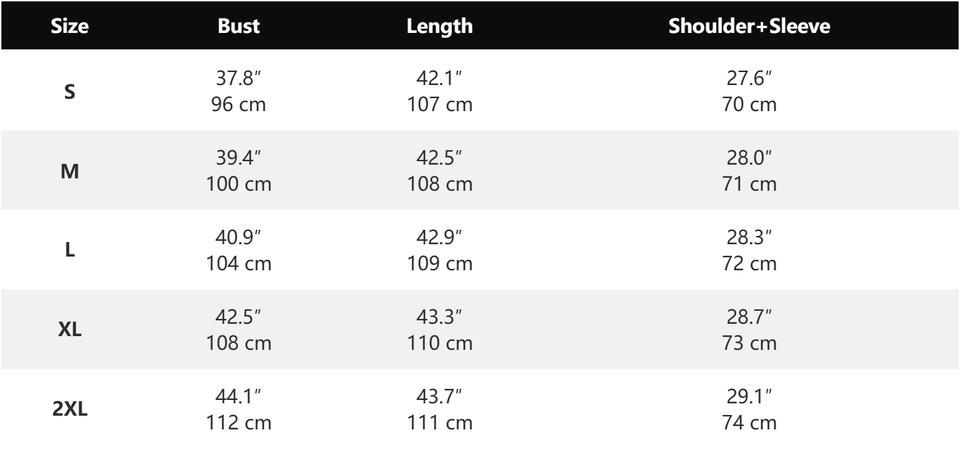Click the Size column header
This screenshot has height=450, width=960.
69,26
